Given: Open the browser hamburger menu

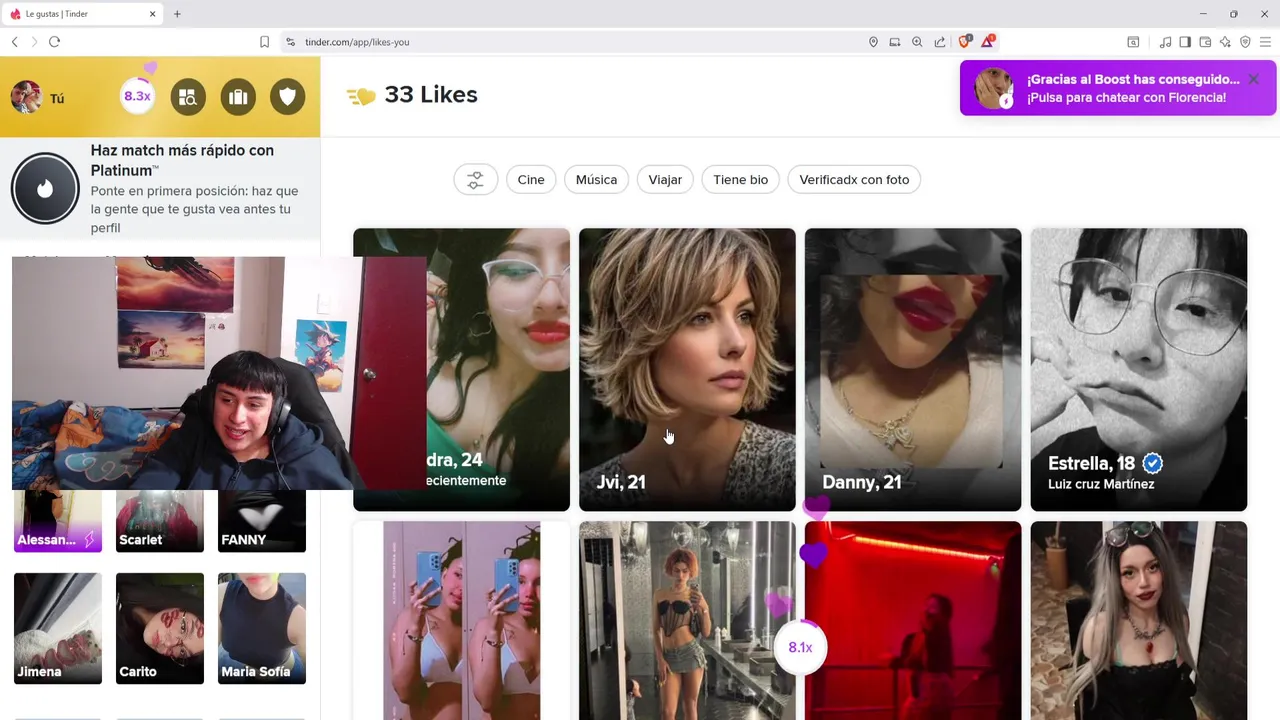Looking at the screenshot, I should (1265, 42).
